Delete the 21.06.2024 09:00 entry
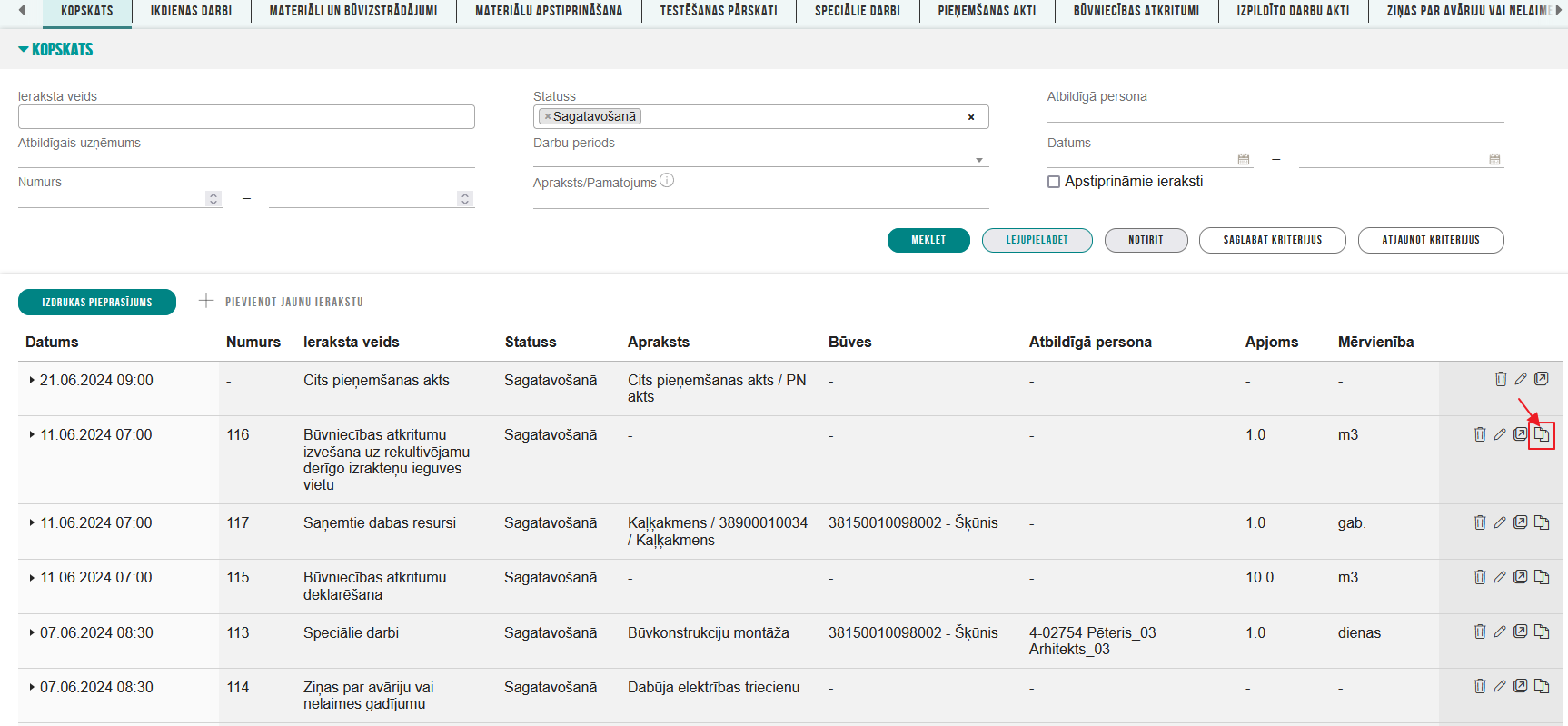 click(1501, 379)
